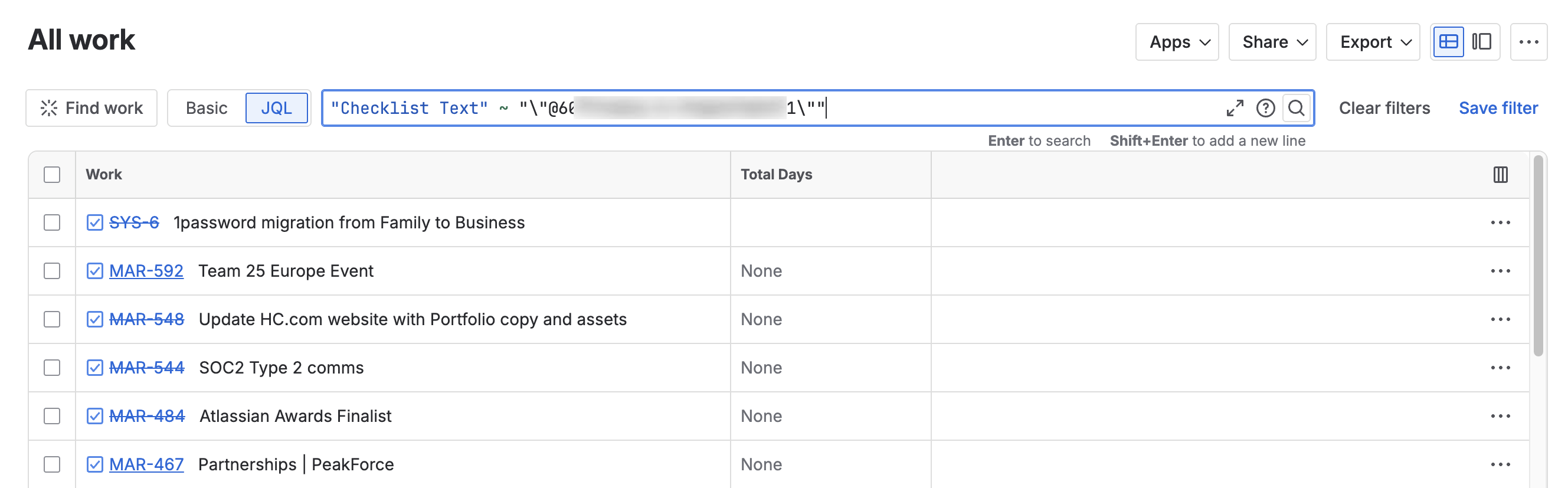The height and width of the screenshot is (488, 1568).
Task: Switch to list view layout icon
Action: pos(1448,42)
